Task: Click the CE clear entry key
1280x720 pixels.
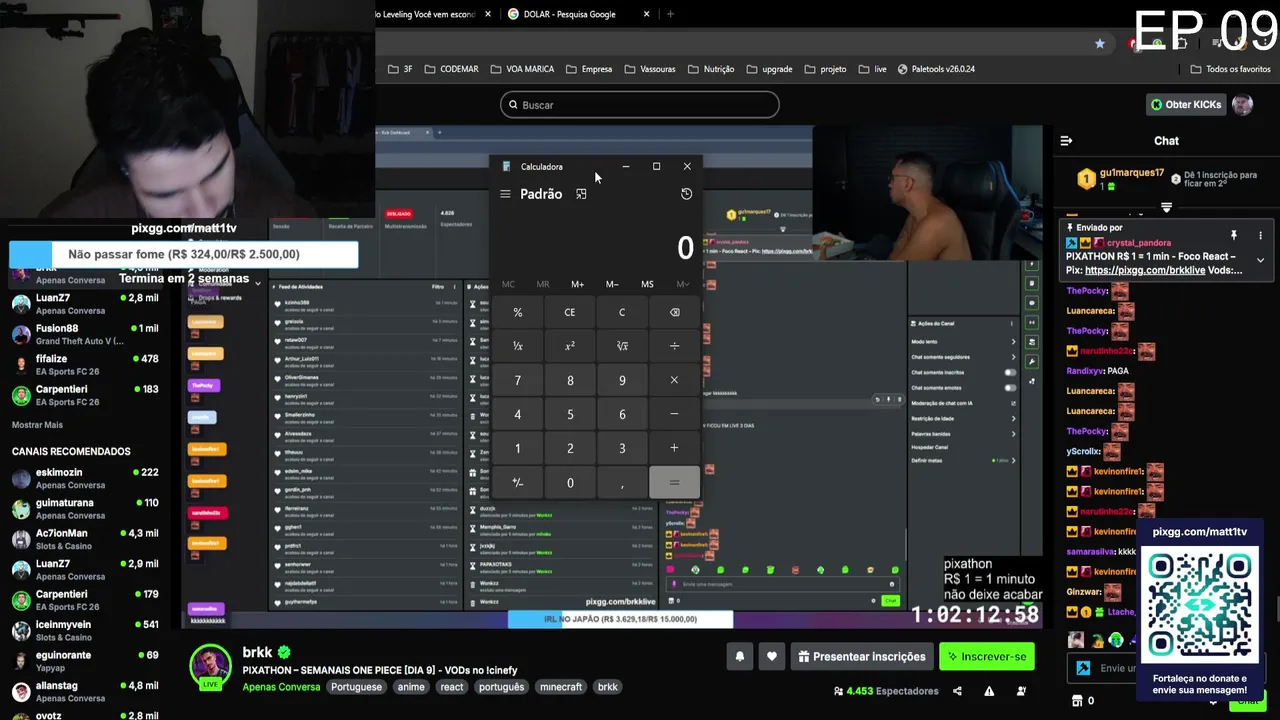Action: 570,312
